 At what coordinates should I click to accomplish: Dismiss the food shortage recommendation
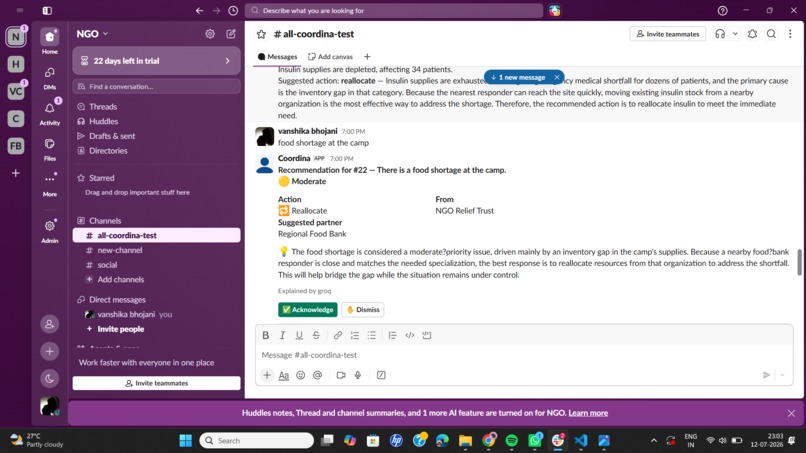pyautogui.click(x=363, y=310)
